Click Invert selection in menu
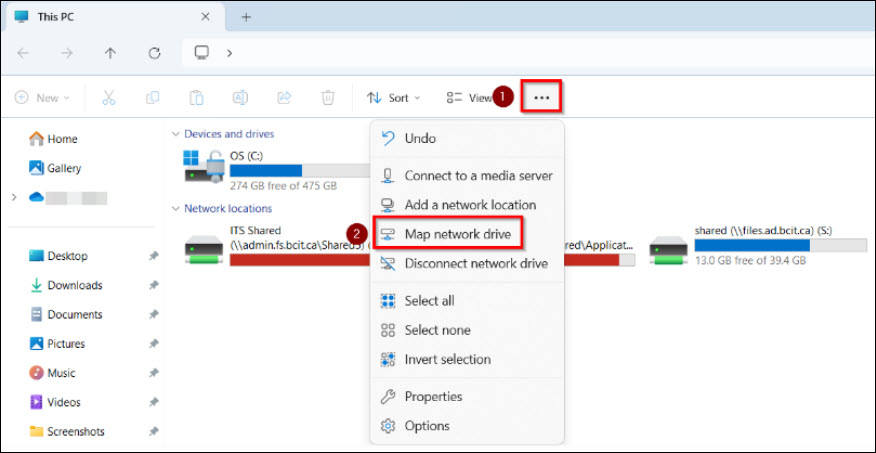876x453 pixels. 466,359
